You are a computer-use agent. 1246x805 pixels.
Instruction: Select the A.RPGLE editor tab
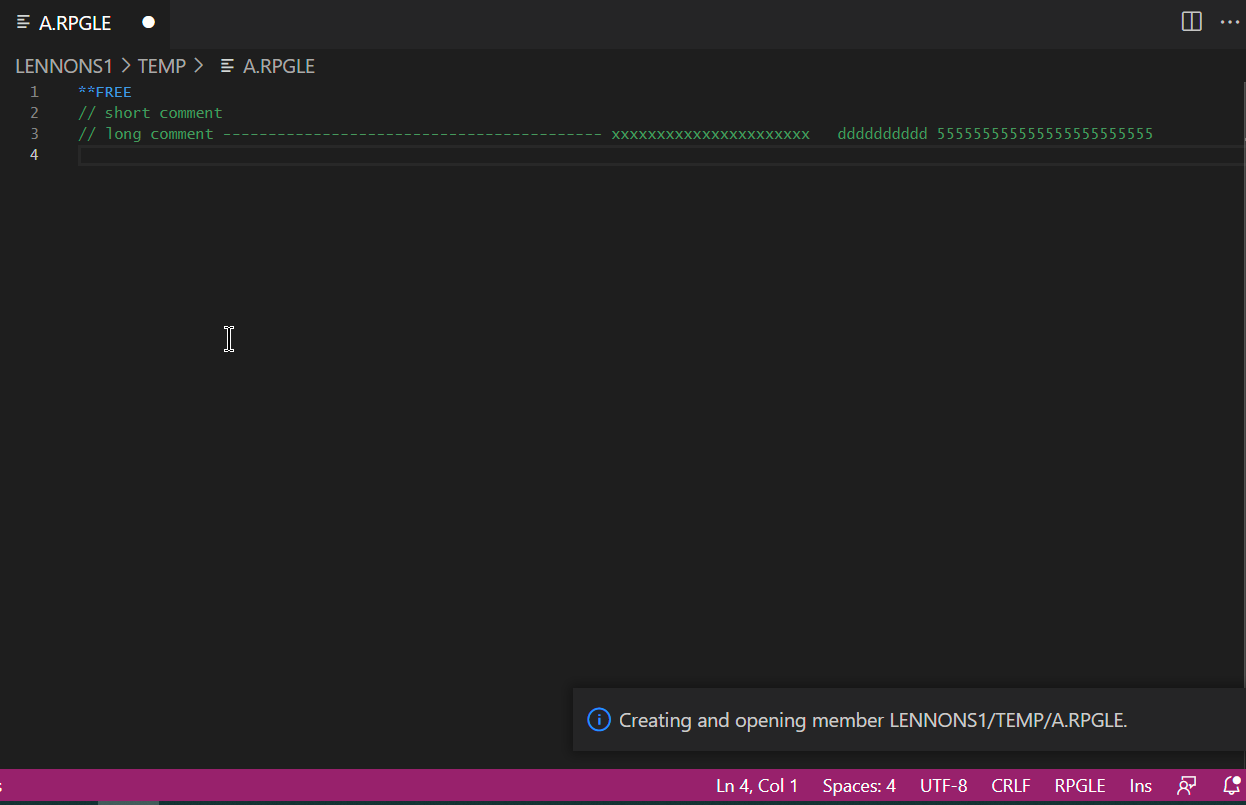(x=74, y=22)
